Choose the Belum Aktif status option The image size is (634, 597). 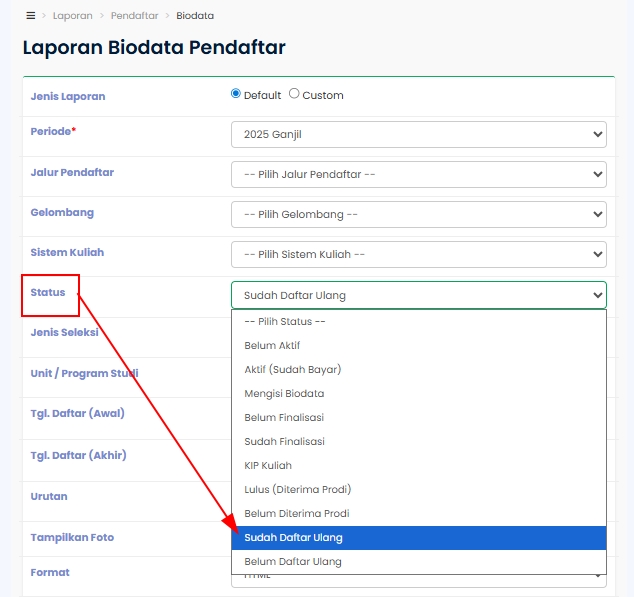pyautogui.click(x=272, y=346)
